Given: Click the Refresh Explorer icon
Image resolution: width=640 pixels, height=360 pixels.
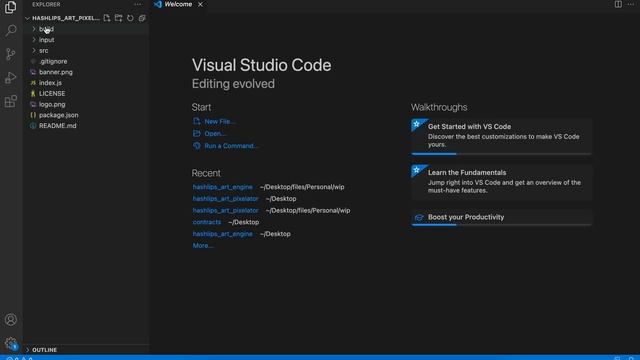Looking at the screenshot, I should [x=130, y=18].
